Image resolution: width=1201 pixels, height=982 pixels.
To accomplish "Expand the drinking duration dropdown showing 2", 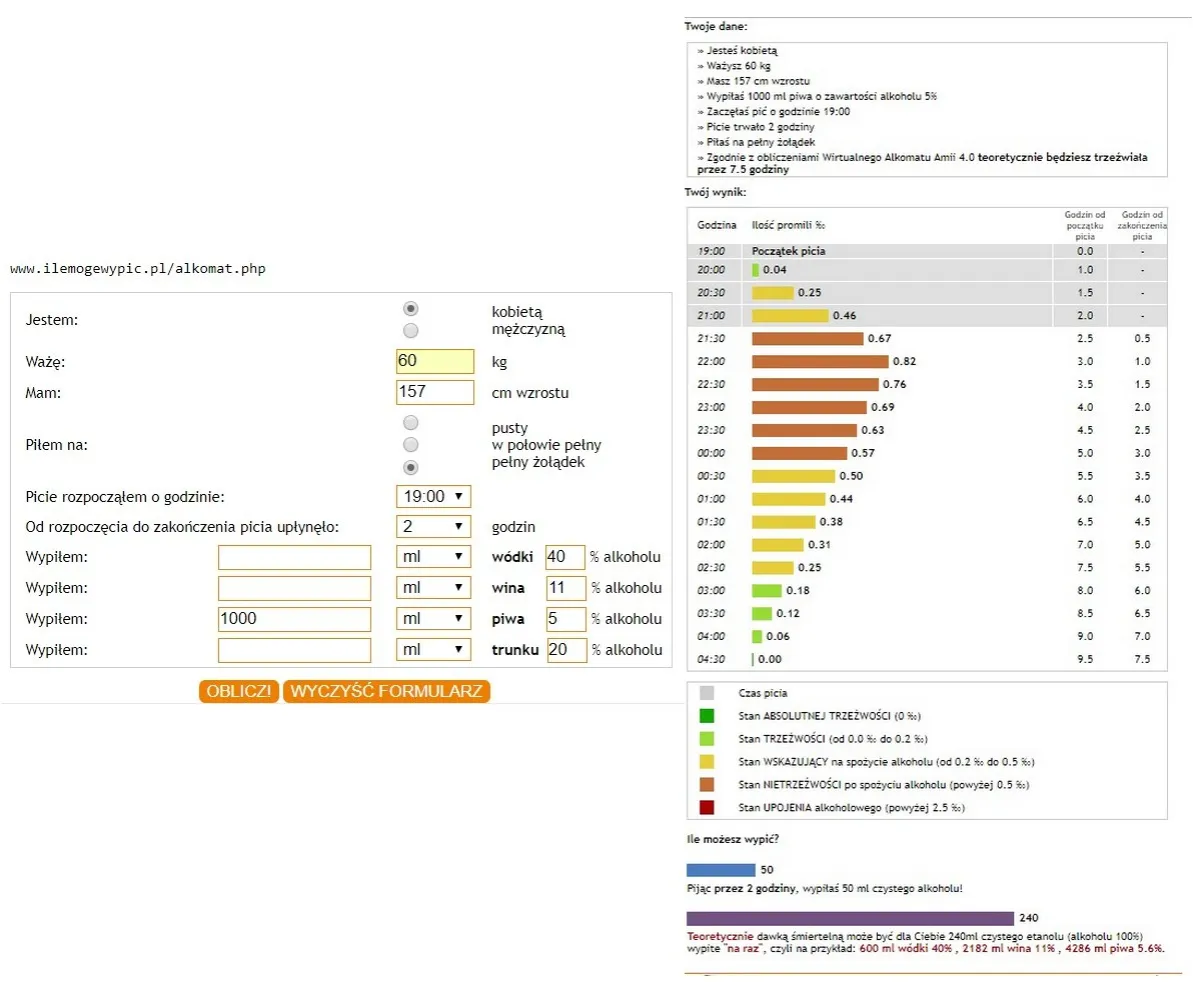I will tap(433, 527).
